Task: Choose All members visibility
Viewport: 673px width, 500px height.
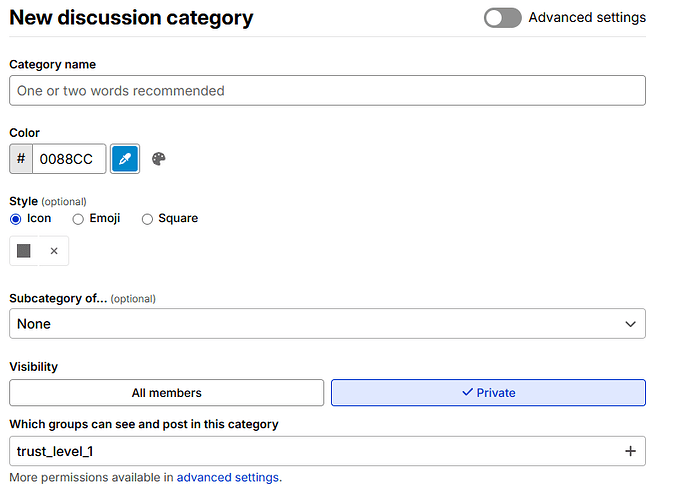Action: pyautogui.click(x=167, y=393)
